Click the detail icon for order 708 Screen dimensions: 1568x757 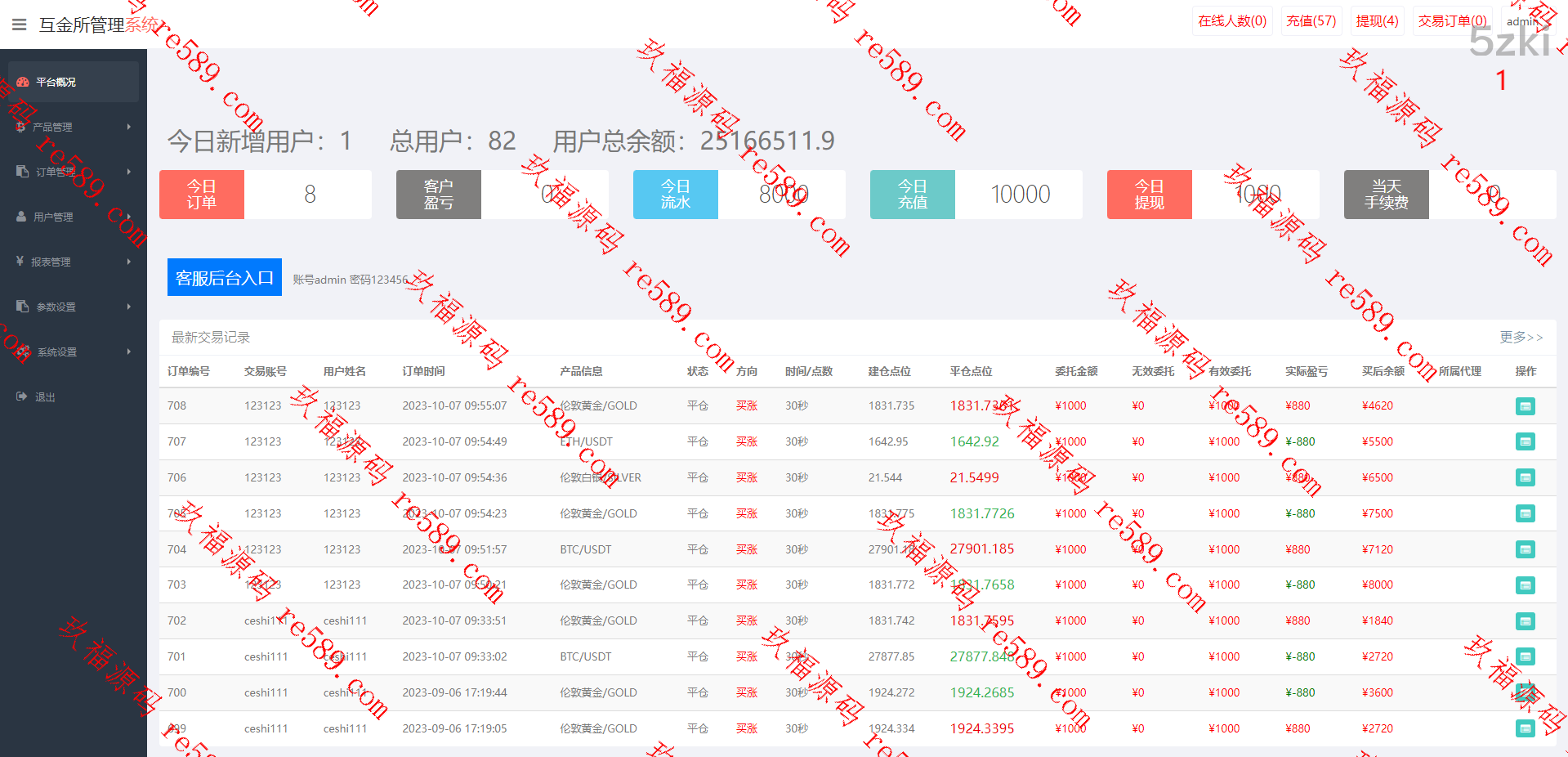pos(1525,406)
